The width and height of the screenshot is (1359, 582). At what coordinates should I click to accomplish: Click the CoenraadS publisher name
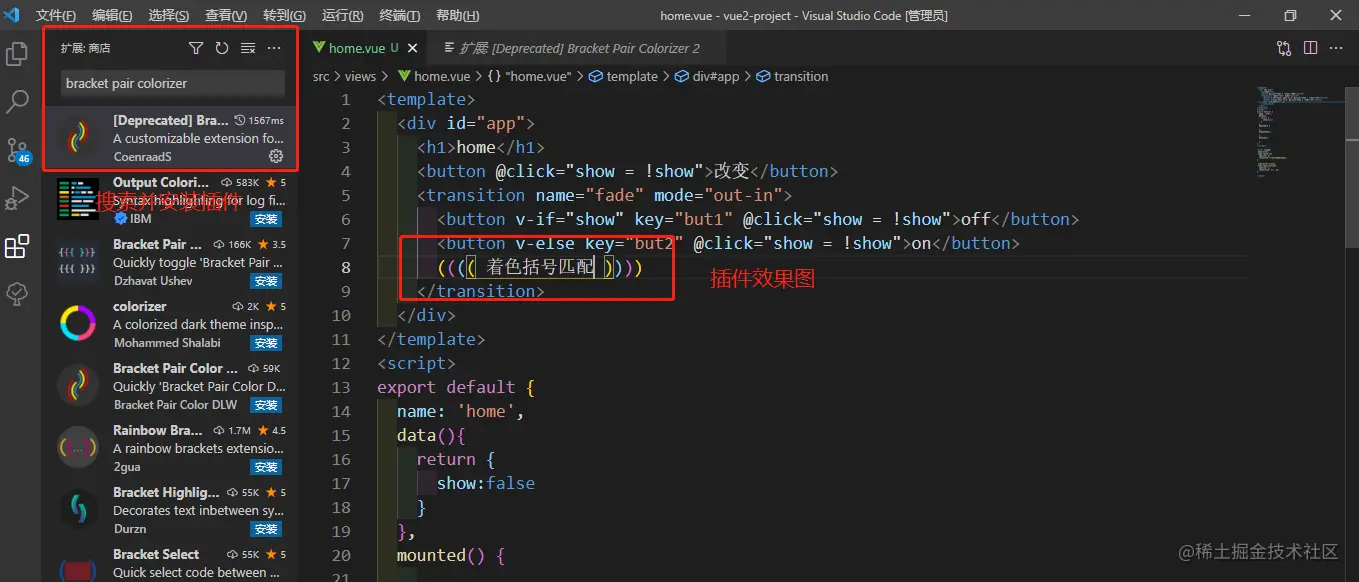point(142,156)
